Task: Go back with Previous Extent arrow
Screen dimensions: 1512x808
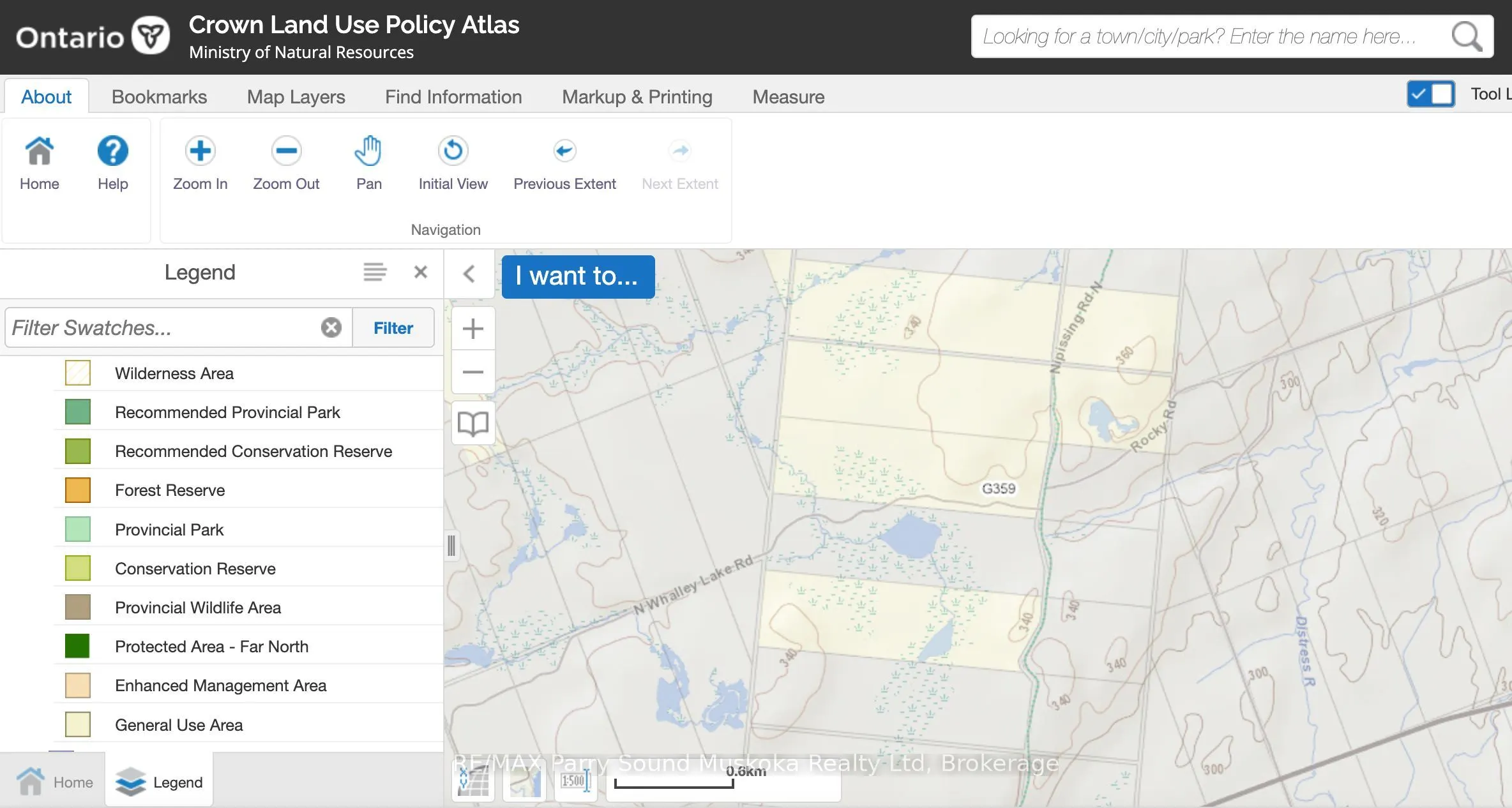Action: 564,151
